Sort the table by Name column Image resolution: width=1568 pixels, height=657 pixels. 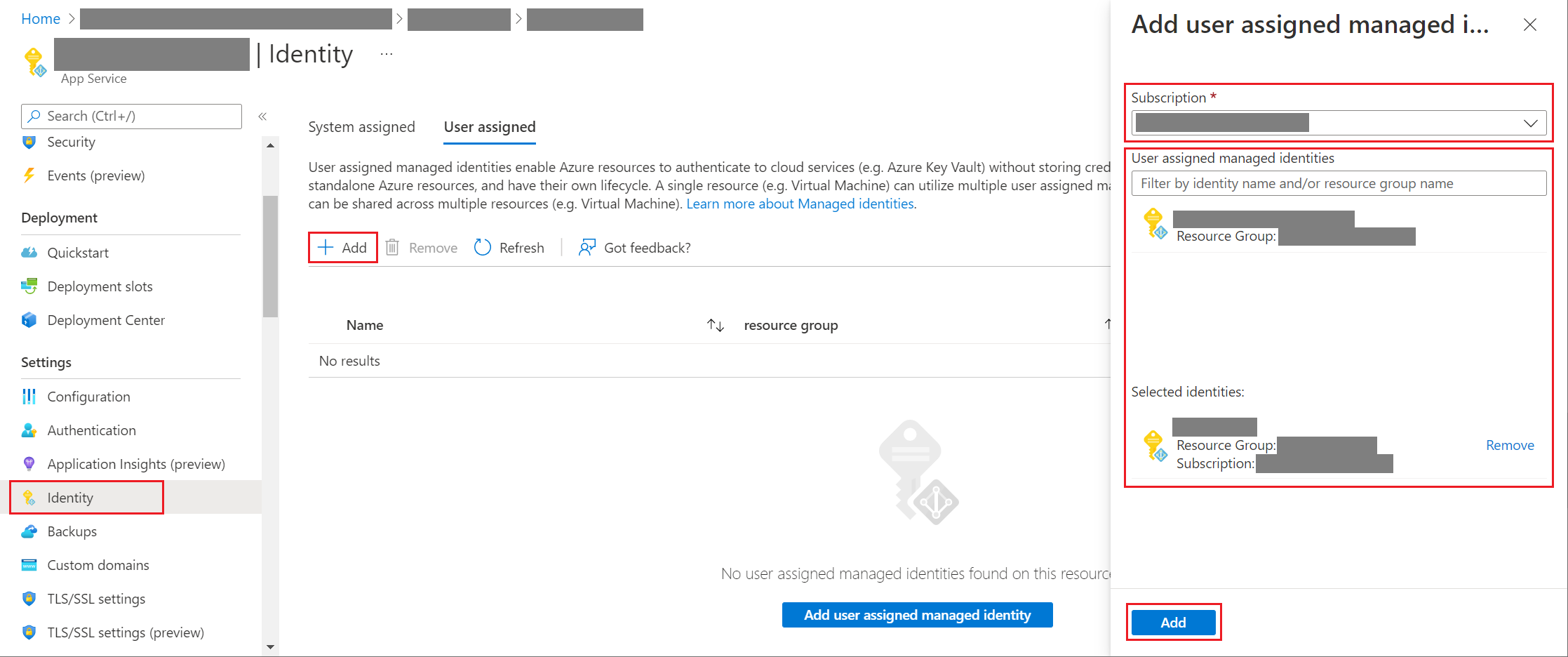pyautogui.click(x=715, y=325)
